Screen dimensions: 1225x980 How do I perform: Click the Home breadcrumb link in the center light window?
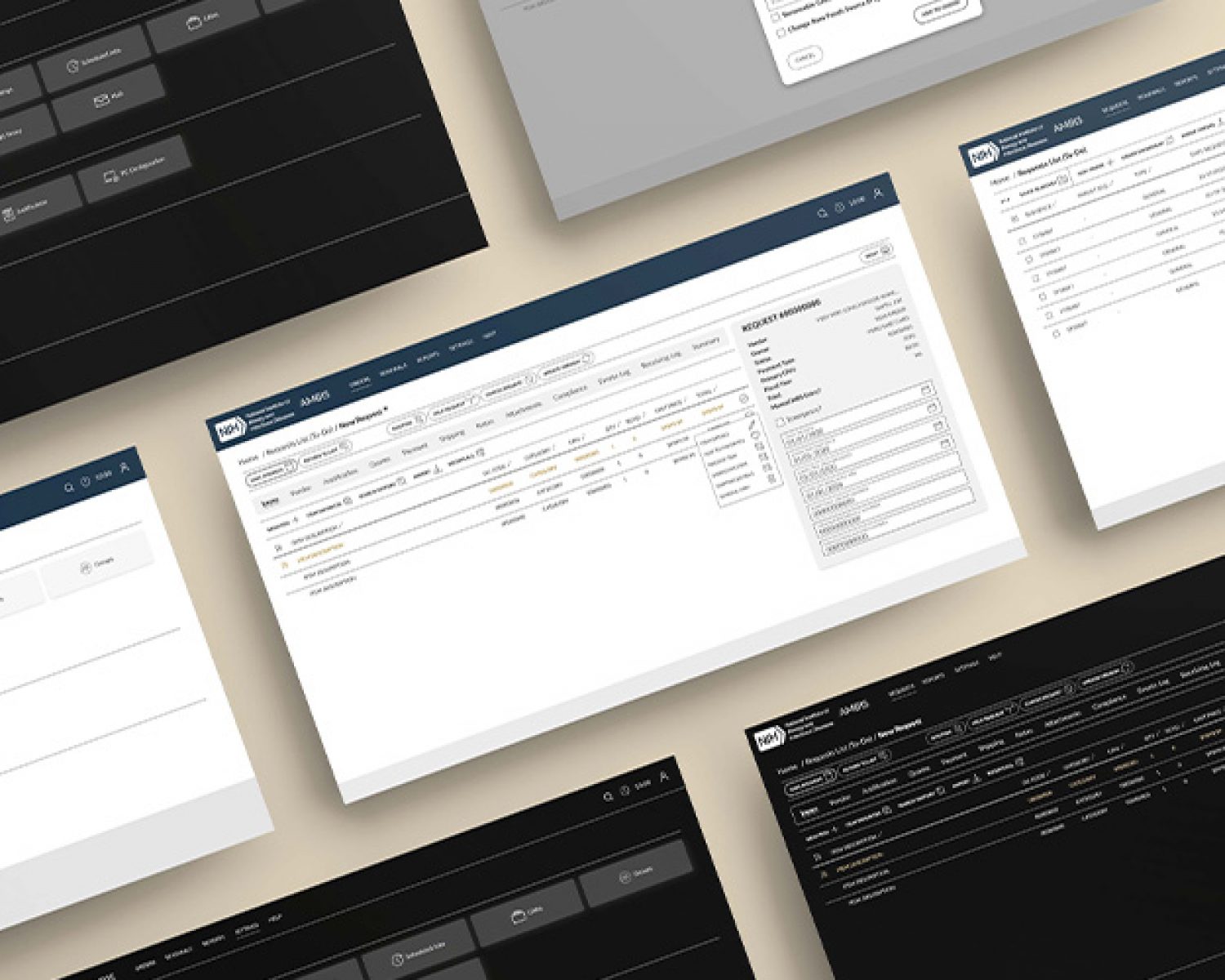point(247,460)
